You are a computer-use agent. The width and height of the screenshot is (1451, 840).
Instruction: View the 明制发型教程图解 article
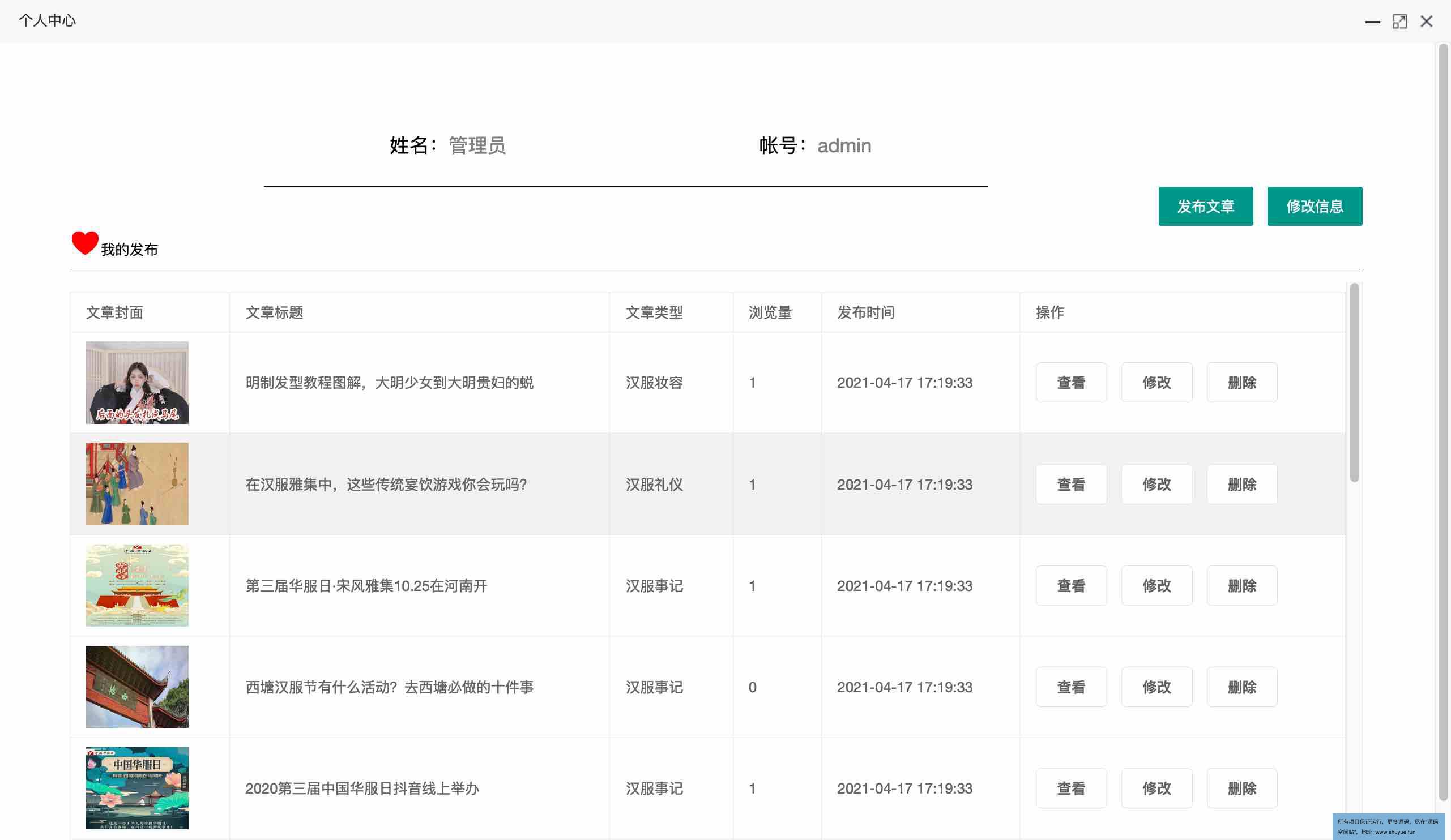point(1070,383)
